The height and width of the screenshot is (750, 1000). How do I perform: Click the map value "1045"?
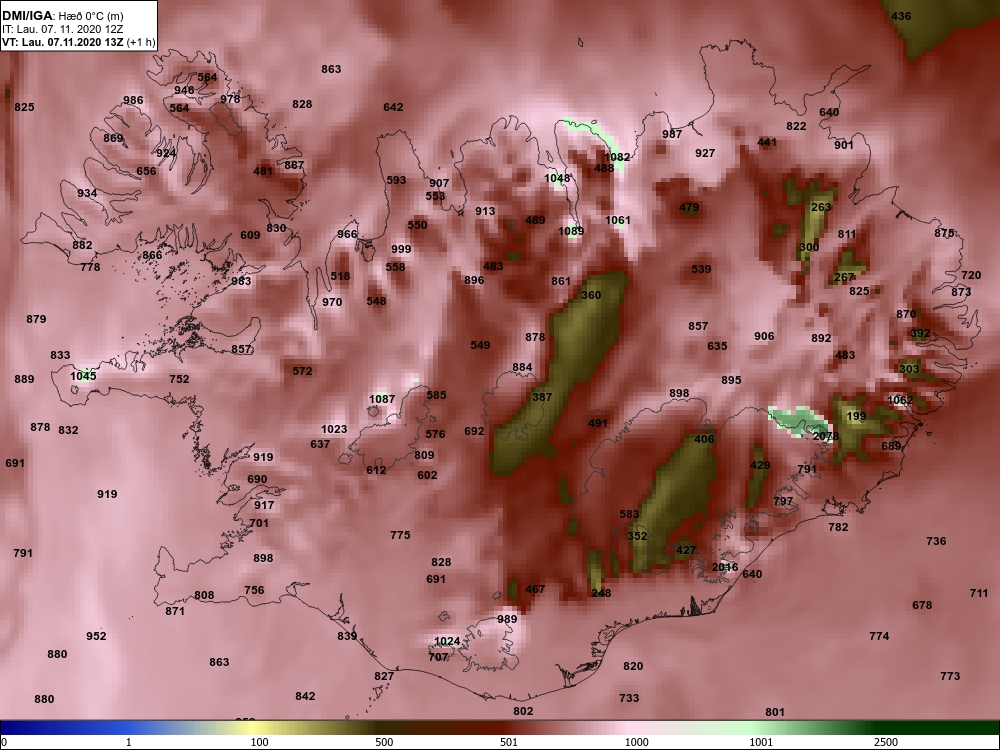coord(83,376)
